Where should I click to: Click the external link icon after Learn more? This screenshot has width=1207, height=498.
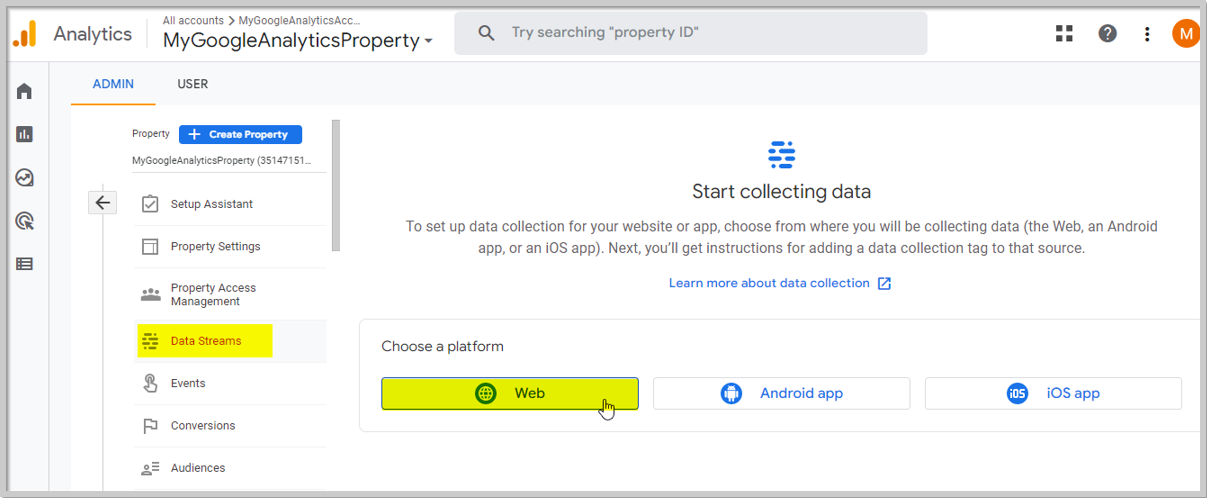(x=884, y=283)
